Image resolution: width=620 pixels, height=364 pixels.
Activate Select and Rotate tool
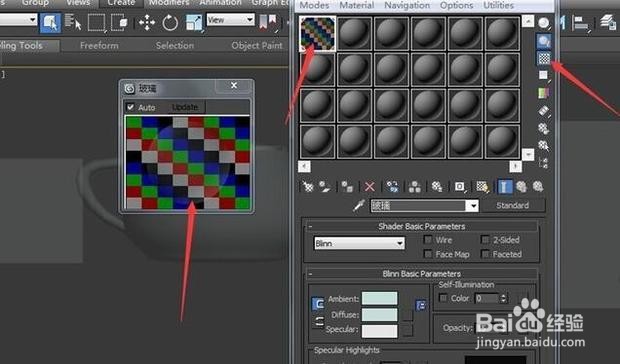pyautogui.click(x=170, y=23)
